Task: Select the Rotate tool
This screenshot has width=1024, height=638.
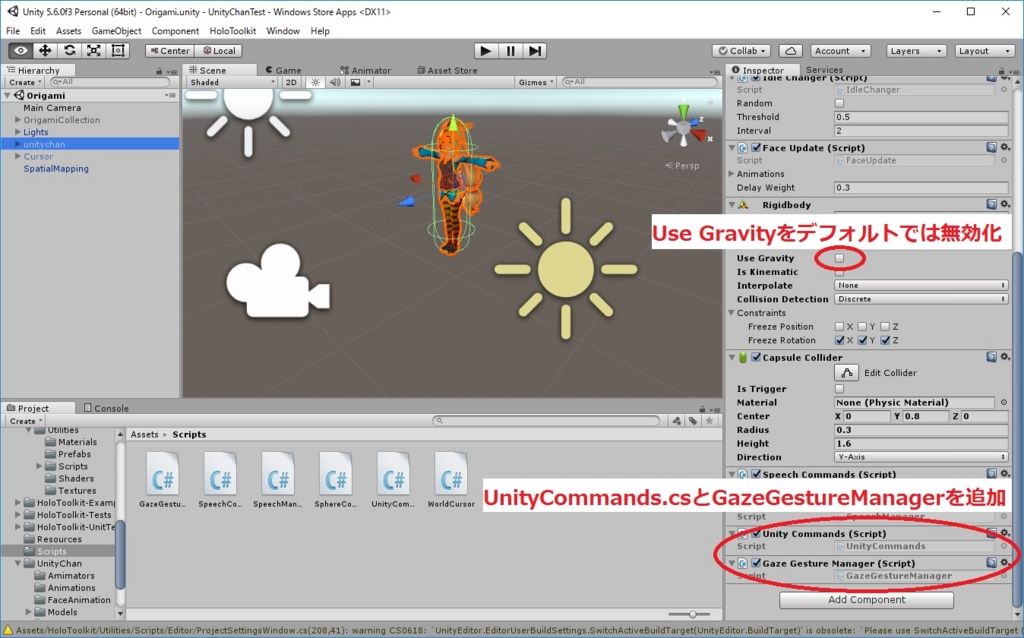Action: coord(69,51)
